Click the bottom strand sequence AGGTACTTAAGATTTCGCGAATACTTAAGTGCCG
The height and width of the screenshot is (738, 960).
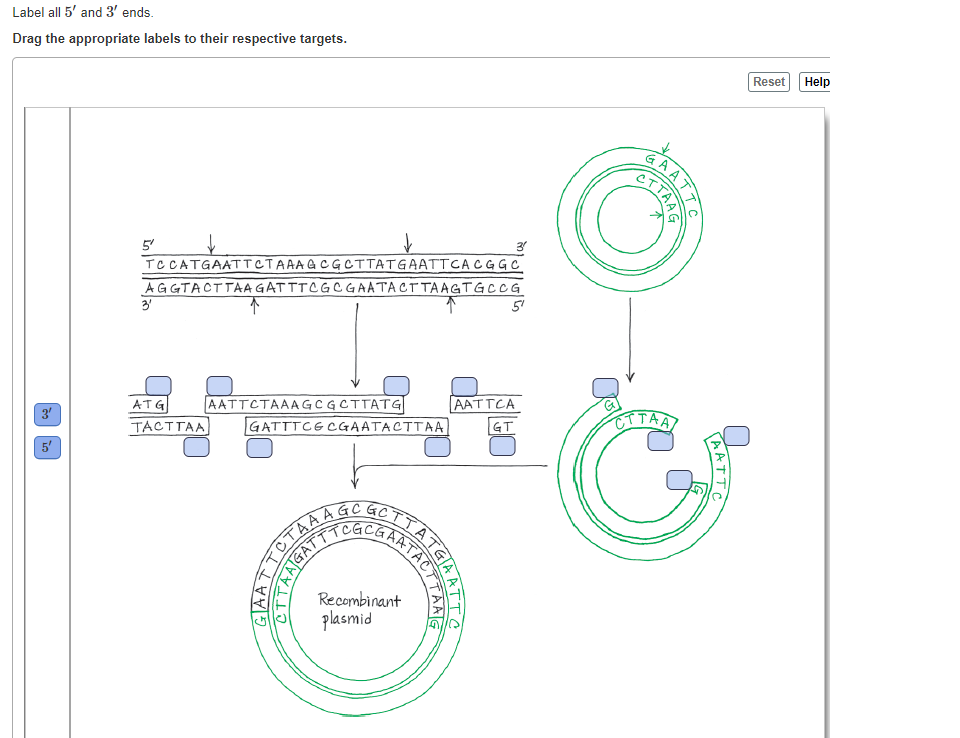[332, 288]
